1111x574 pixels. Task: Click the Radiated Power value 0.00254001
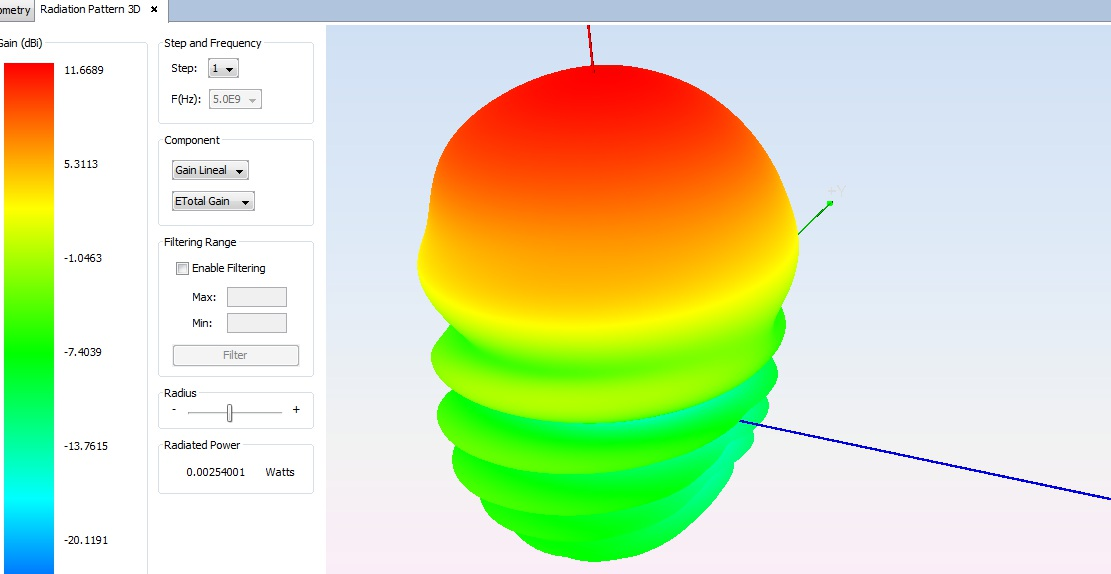216,472
